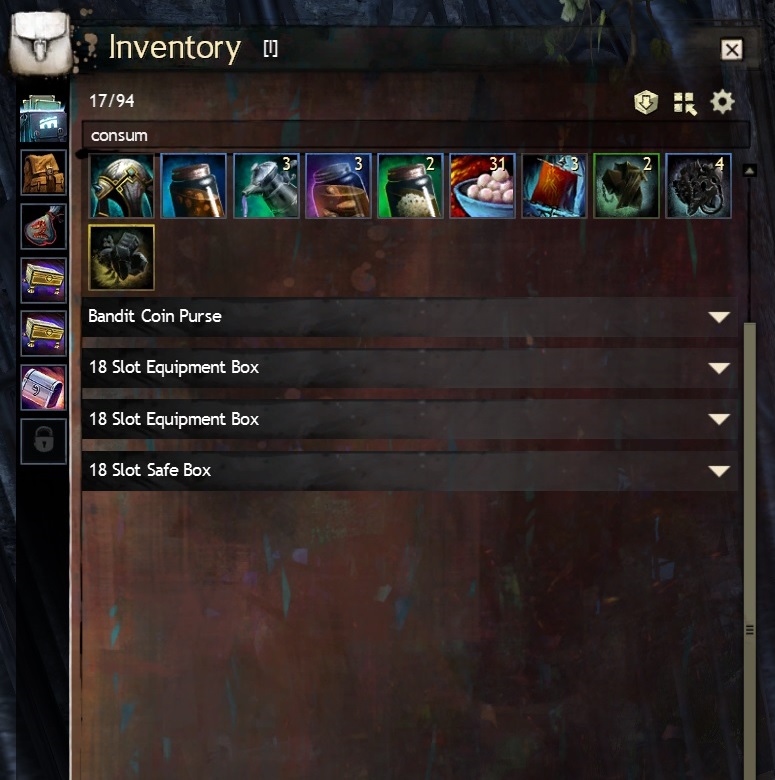
Task: Select the purple jar item stacked 3
Action: 338,186
